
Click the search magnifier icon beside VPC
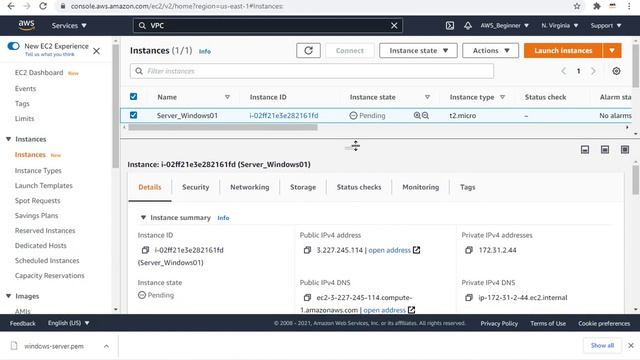coord(142,25)
